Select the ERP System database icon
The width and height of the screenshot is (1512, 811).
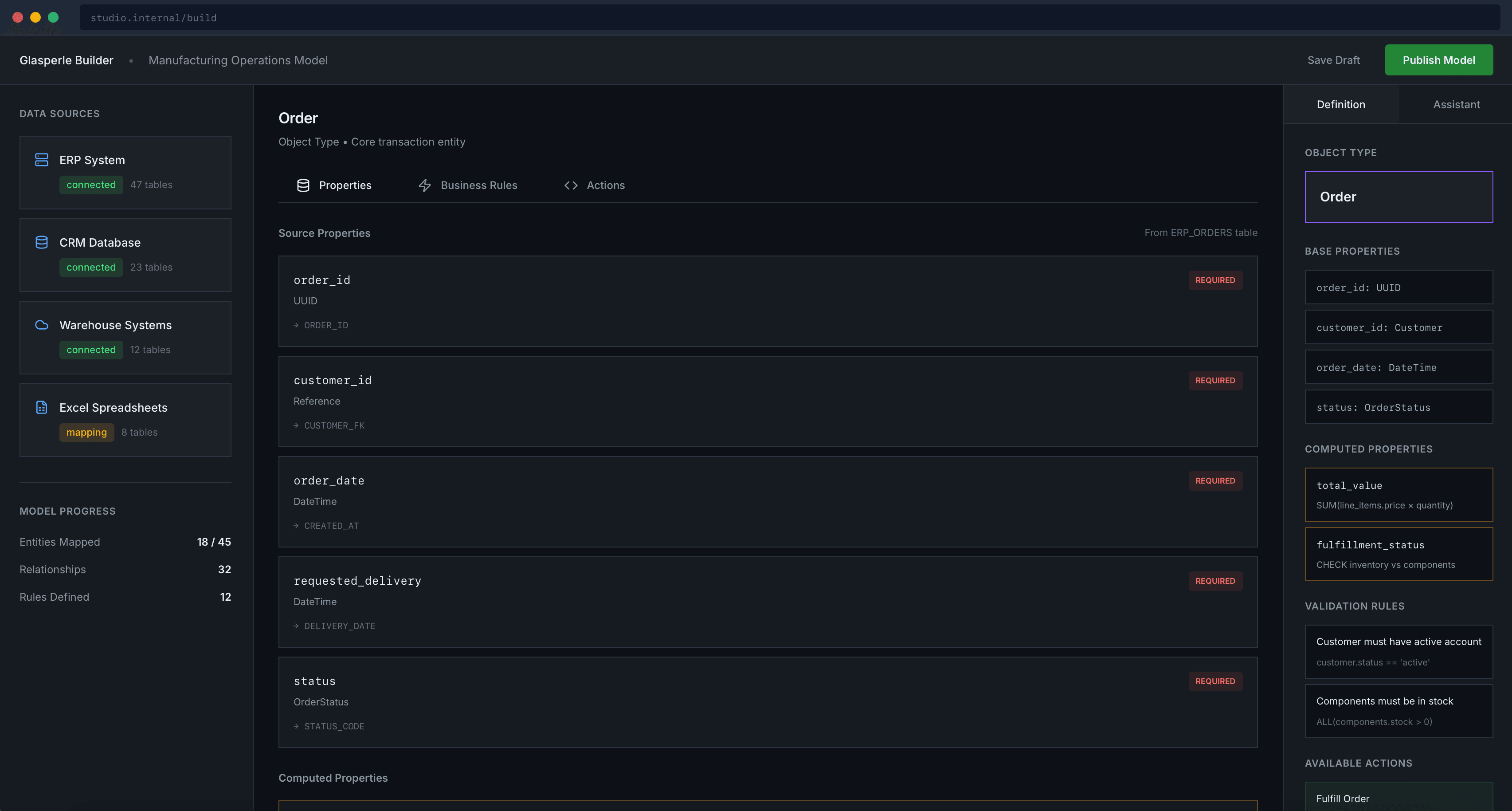41,159
